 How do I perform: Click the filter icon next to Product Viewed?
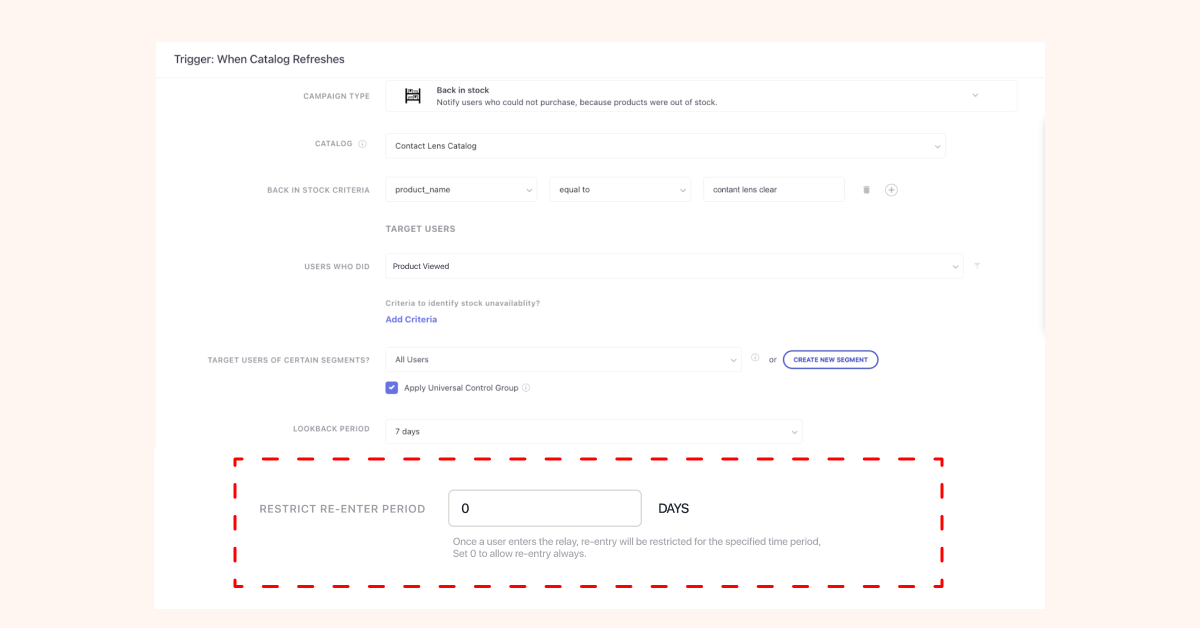977,266
